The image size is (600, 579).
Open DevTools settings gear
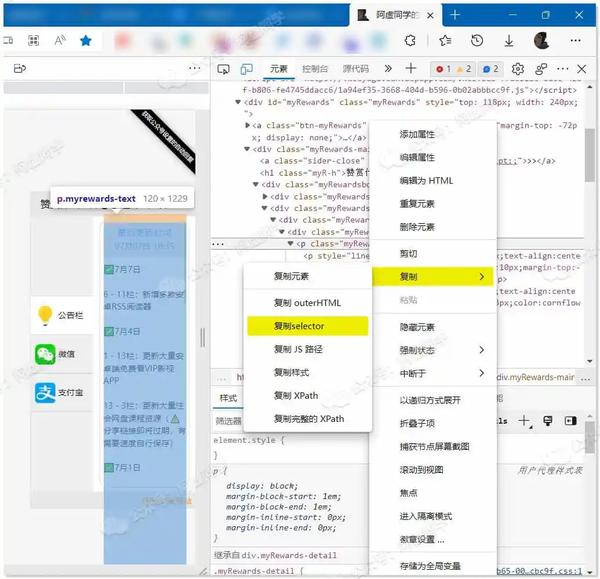coord(517,69)
